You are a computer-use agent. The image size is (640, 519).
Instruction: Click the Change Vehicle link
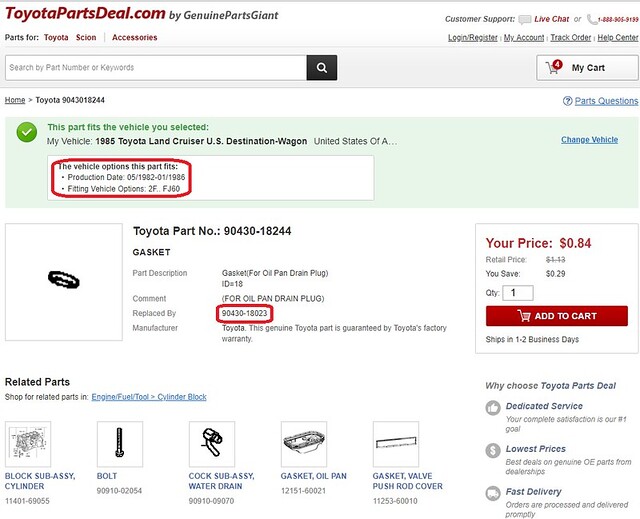(x=589, y=140)
